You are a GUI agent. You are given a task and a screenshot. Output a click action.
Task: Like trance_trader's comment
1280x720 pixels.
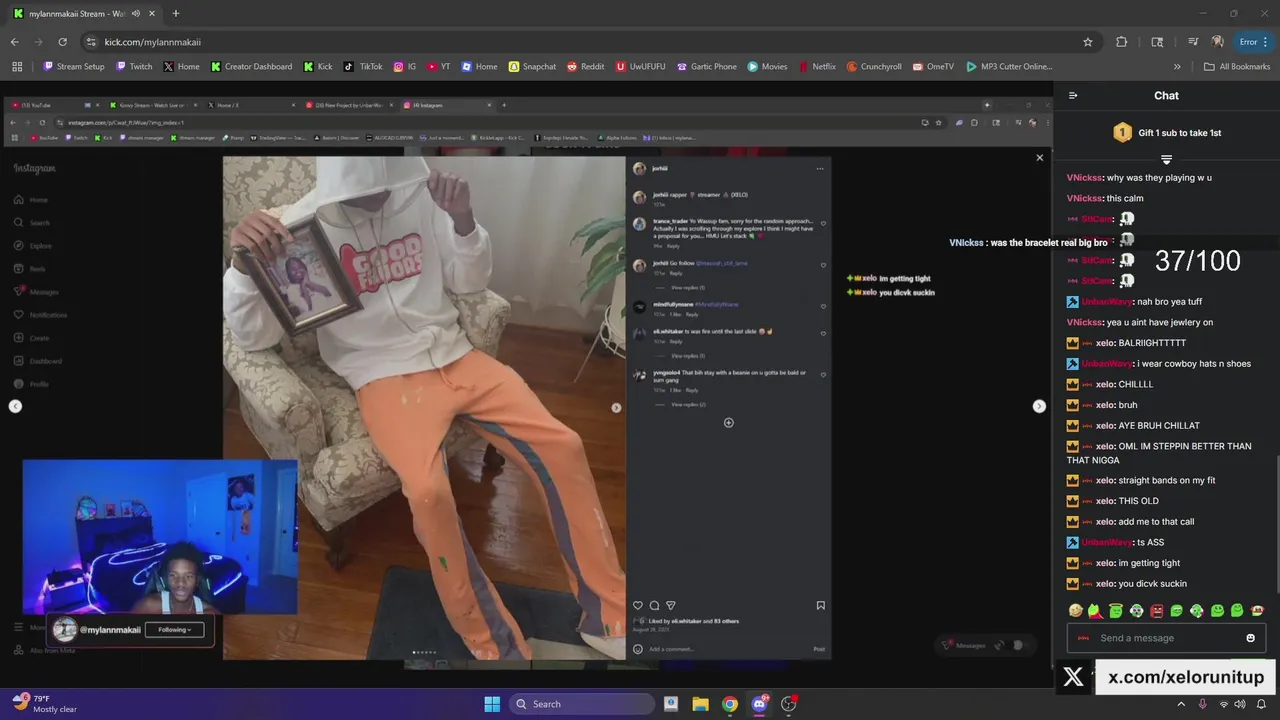pyautogui.click(x=823, y=224)
